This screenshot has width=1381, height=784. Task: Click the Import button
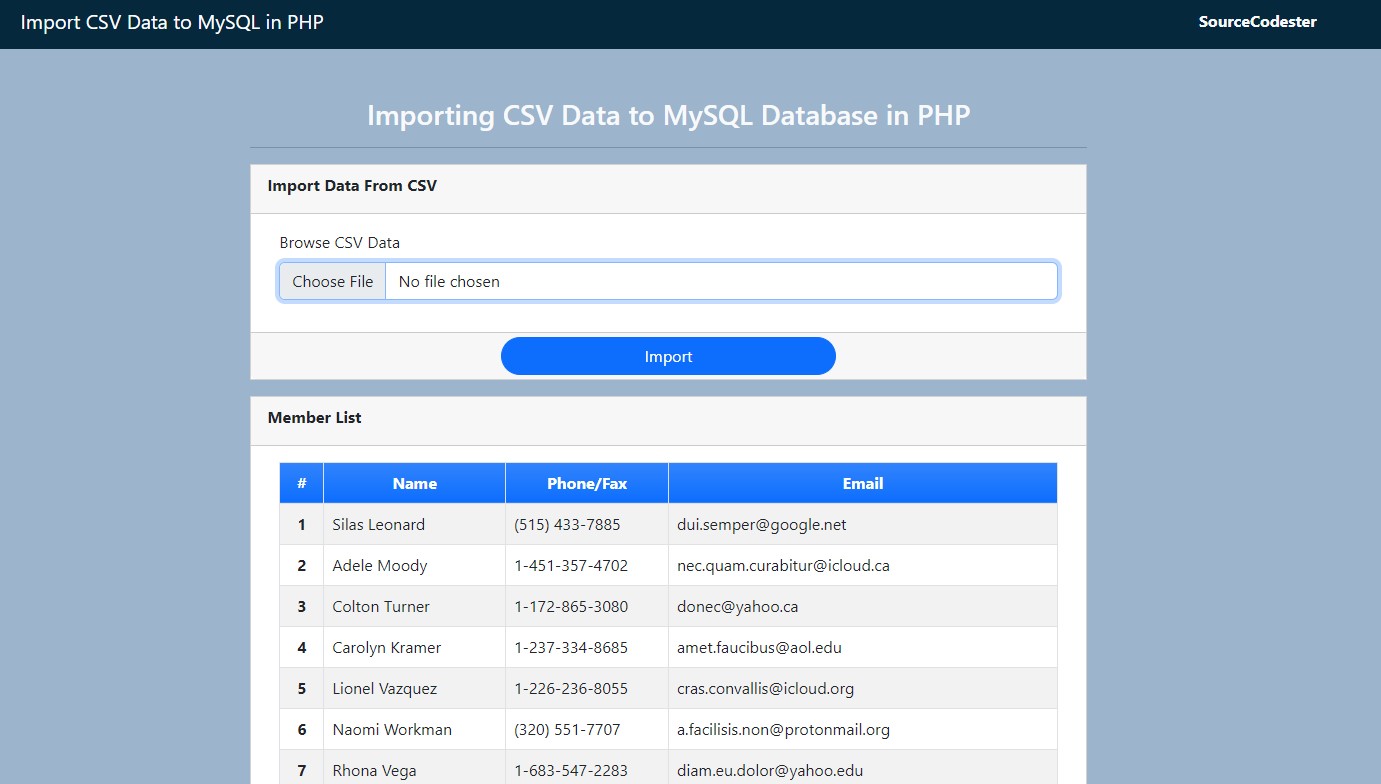pos(668,356)
